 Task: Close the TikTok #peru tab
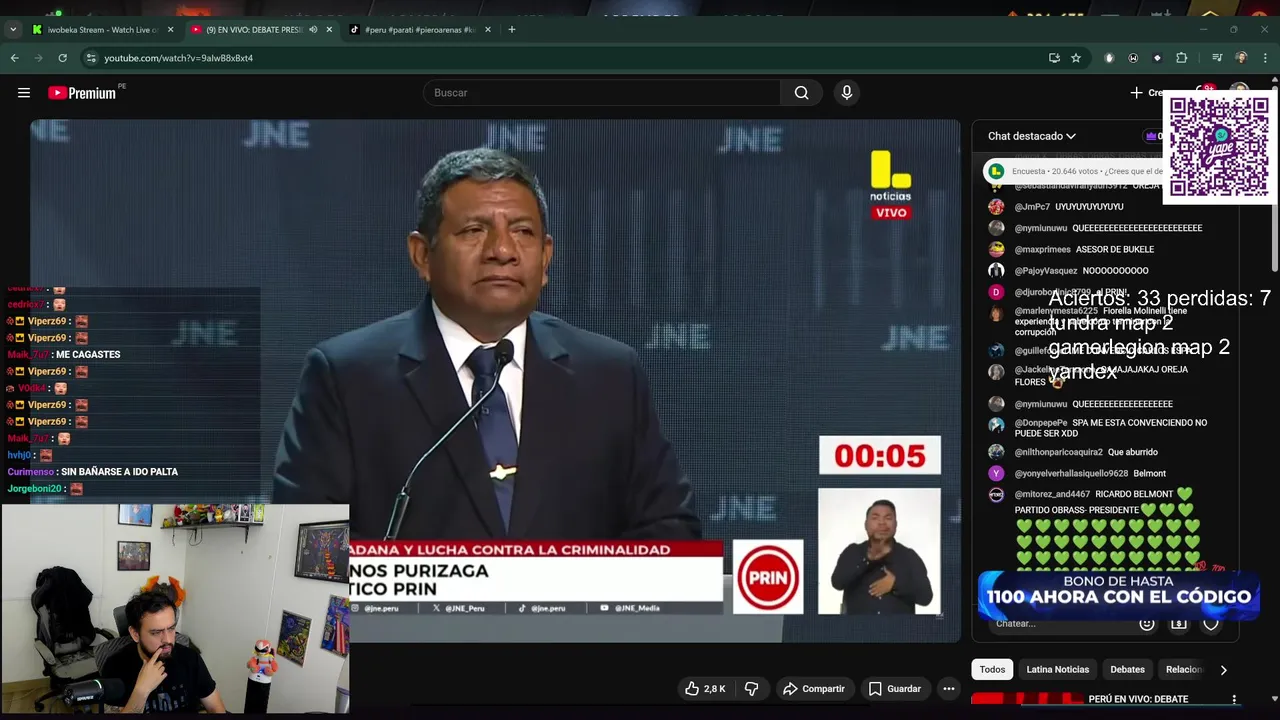click(488, 30)
